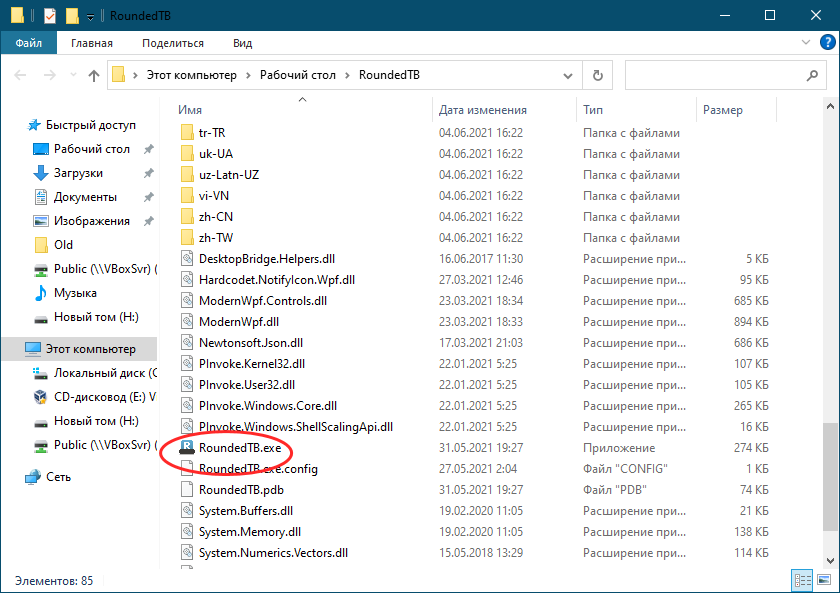Click Этот компьютер in the address breadcrumb

coord(191,75)
